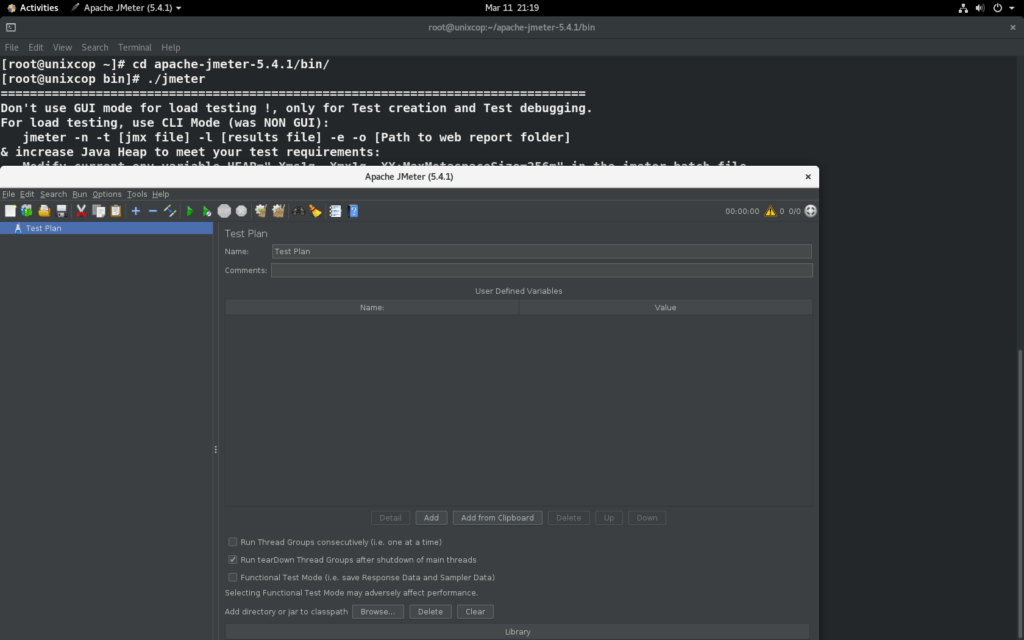Viewport: 1024px width, 640px height.
Task: Click the Open file folder icon
Action: 44,211
